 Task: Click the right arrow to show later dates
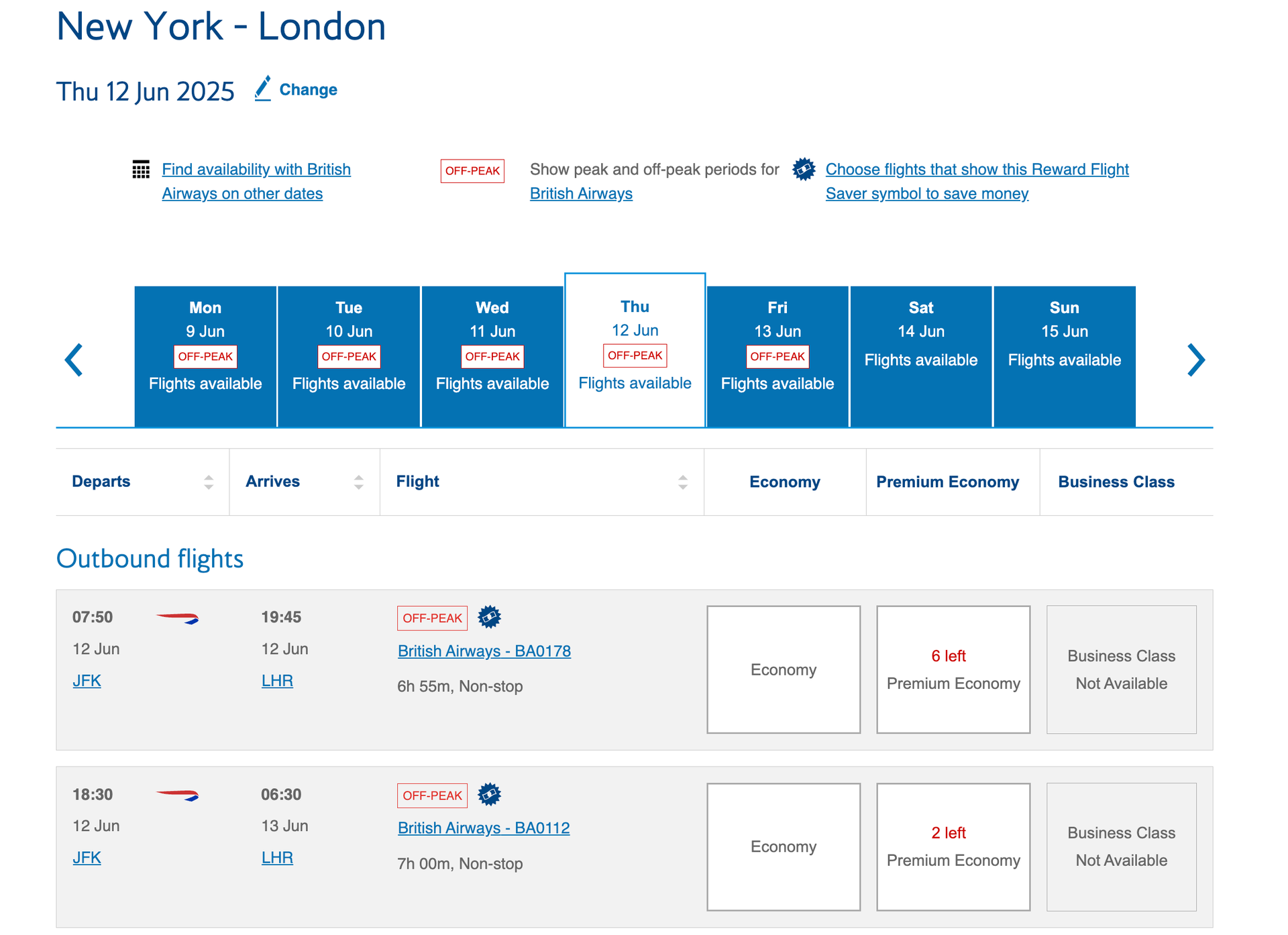tap(1196, 360)
